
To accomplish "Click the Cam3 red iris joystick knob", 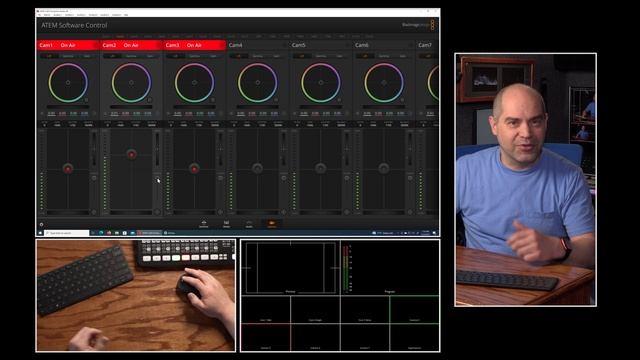I will click(194, 168).
